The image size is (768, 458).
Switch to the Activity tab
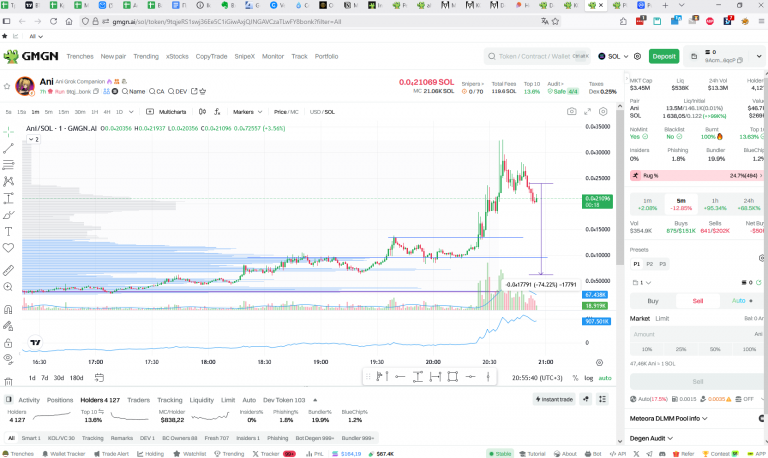(29, 400)
